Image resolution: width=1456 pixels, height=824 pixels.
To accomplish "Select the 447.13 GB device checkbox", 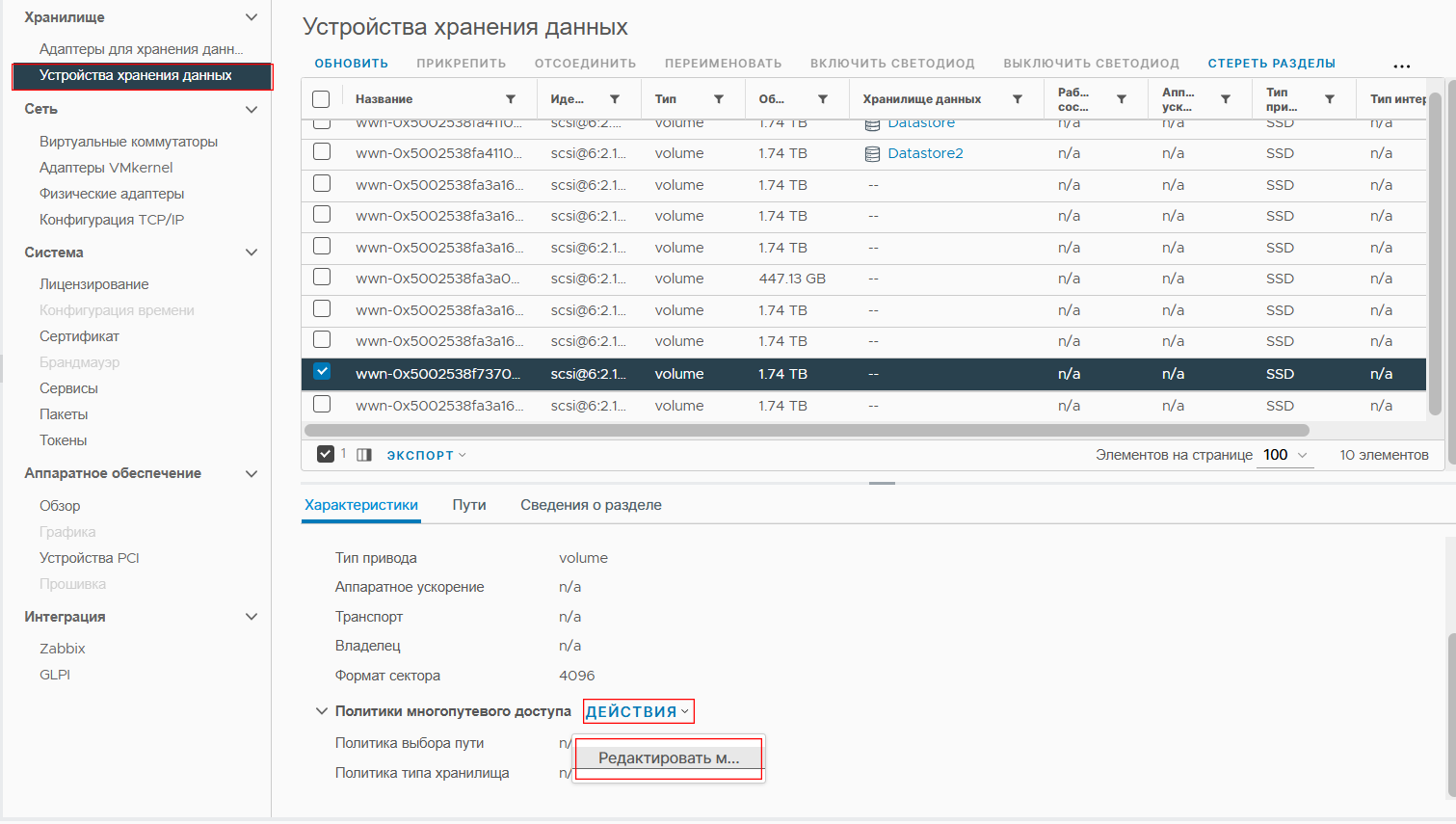I will [x=322, y=278].
